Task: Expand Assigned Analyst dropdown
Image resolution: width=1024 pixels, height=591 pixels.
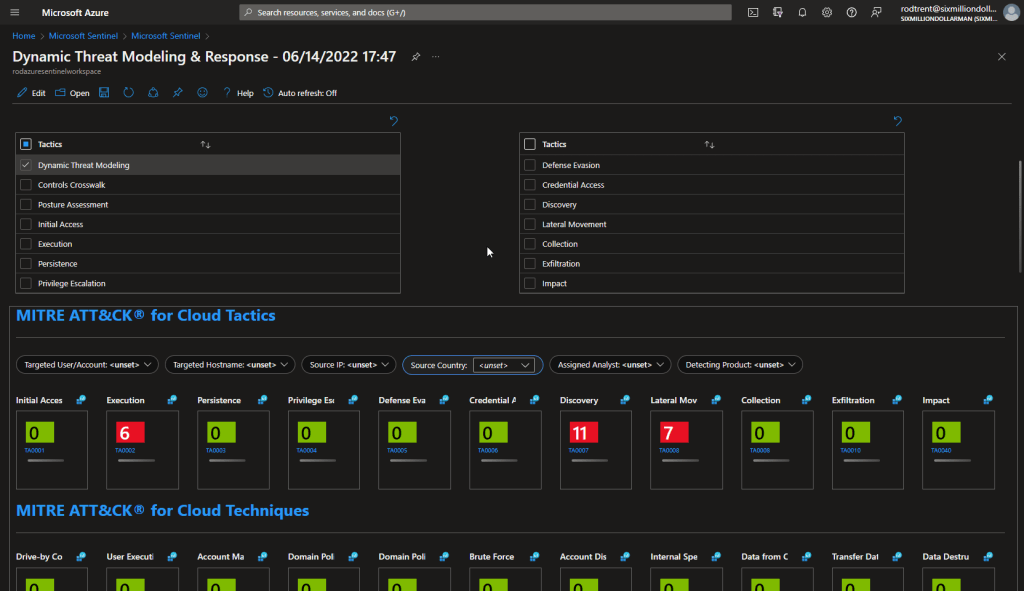Action: coord(610,364)
